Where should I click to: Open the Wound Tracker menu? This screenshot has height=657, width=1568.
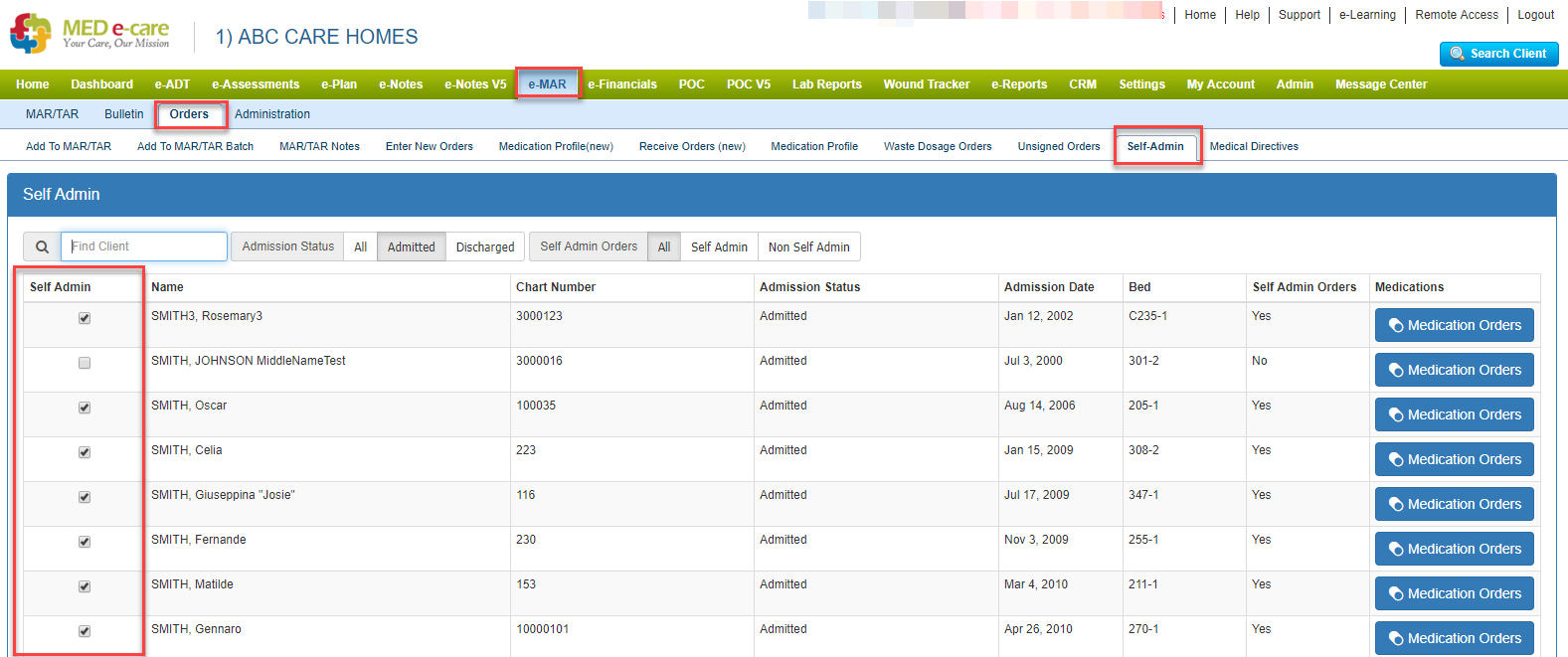(x=926, y=84)
